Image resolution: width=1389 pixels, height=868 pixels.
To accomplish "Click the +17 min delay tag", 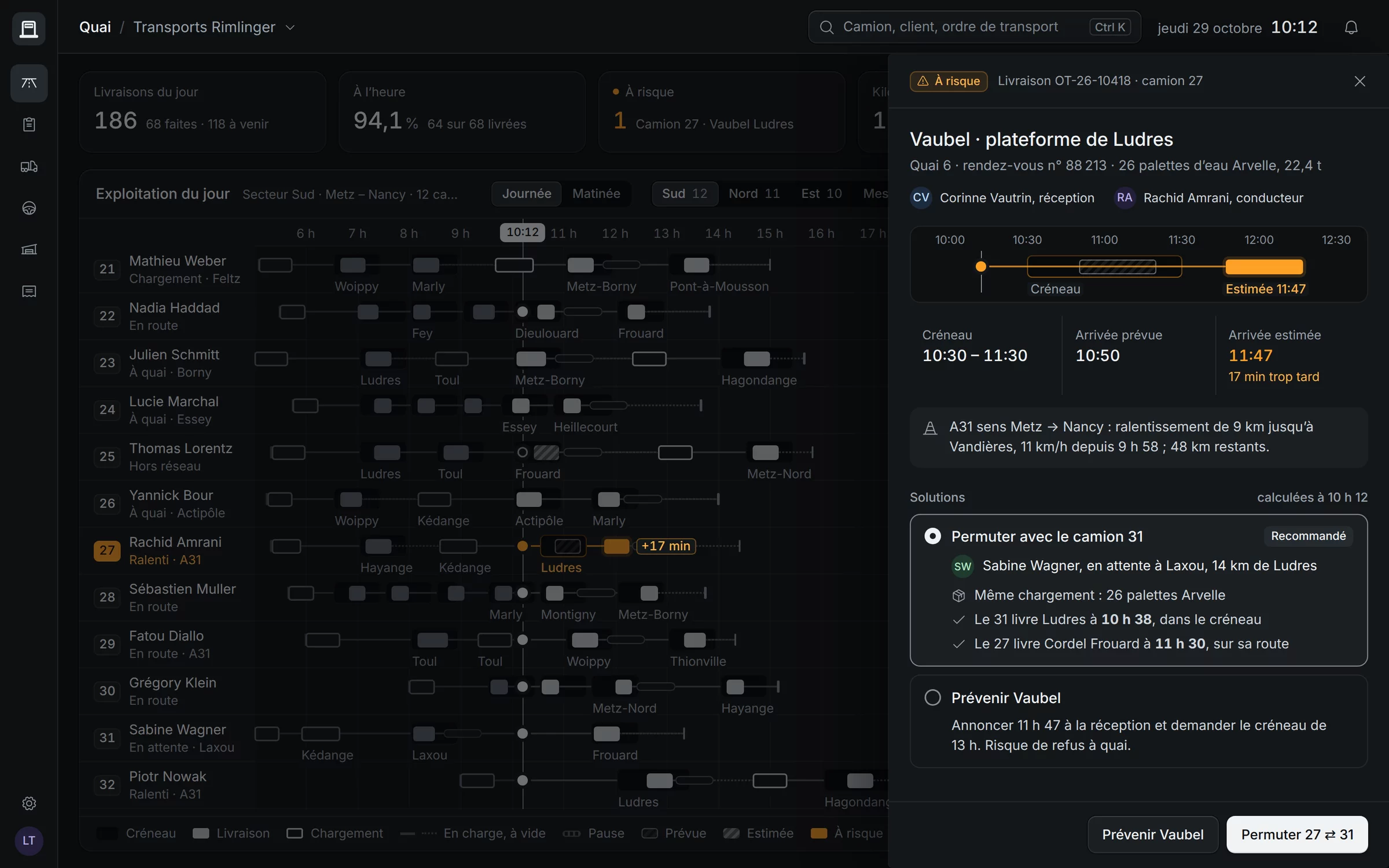I will pyautogui.click(x=666, y=546).
